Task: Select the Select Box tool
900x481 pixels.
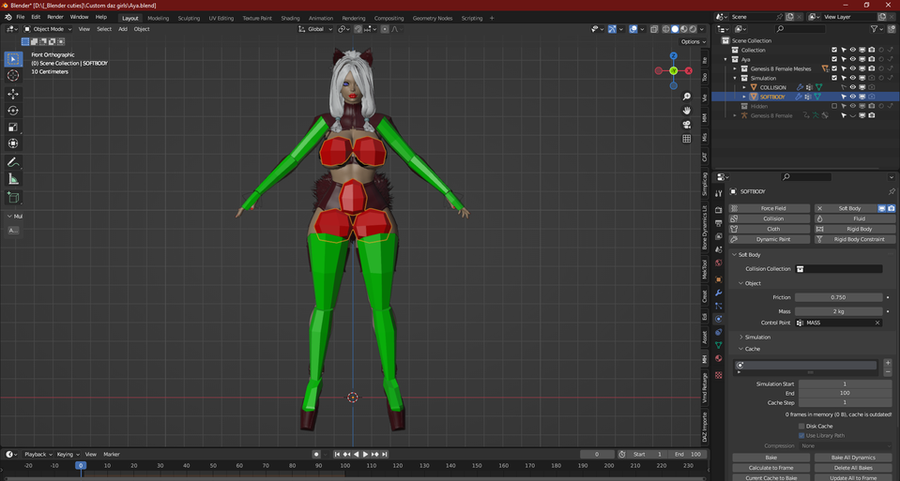Action: pyautogui.click(x=13, y=59)
